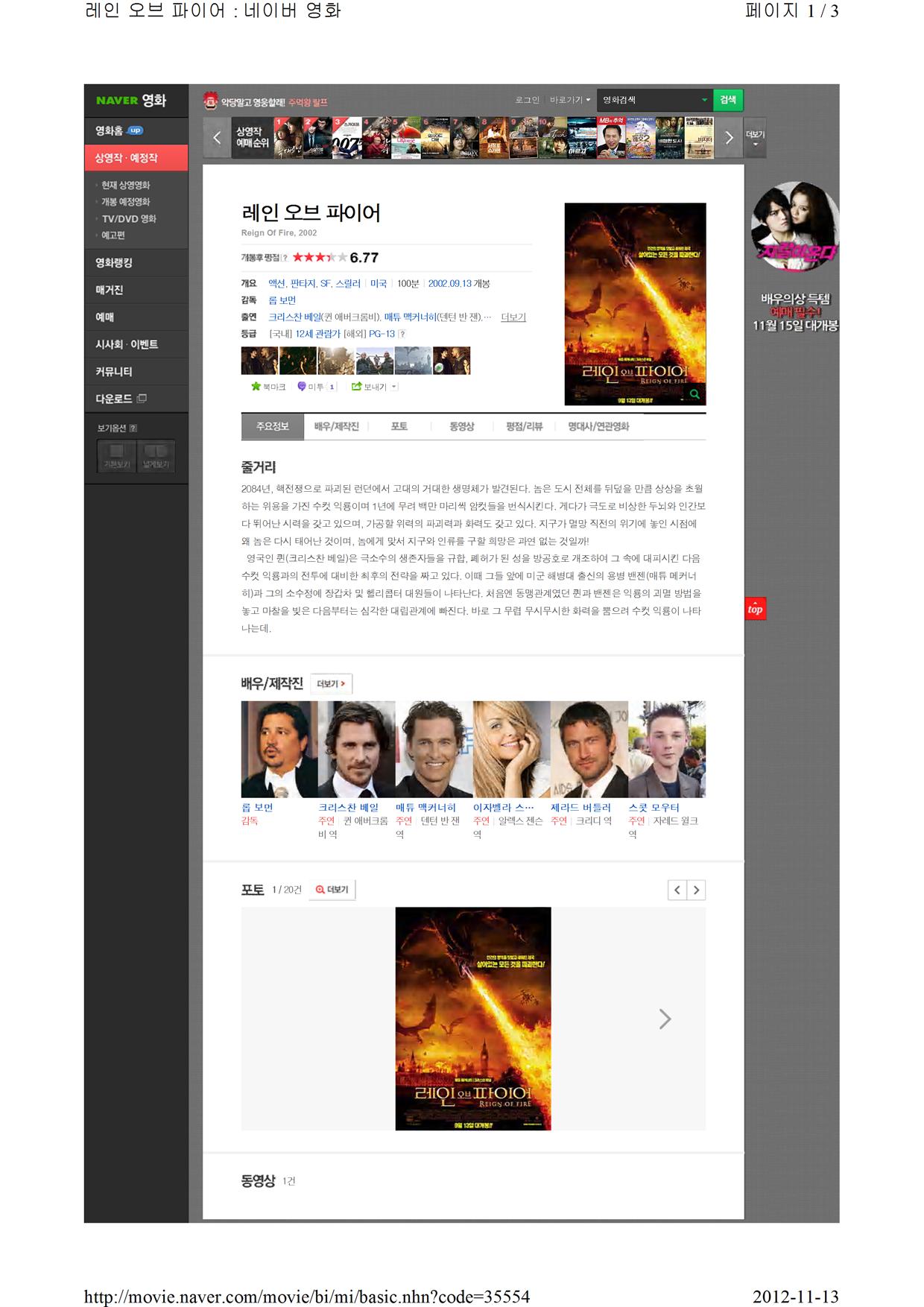This screenshot has width=924, height=1307.
Task: Click large chevron on photo viewer
Action: click(665, 1019)
